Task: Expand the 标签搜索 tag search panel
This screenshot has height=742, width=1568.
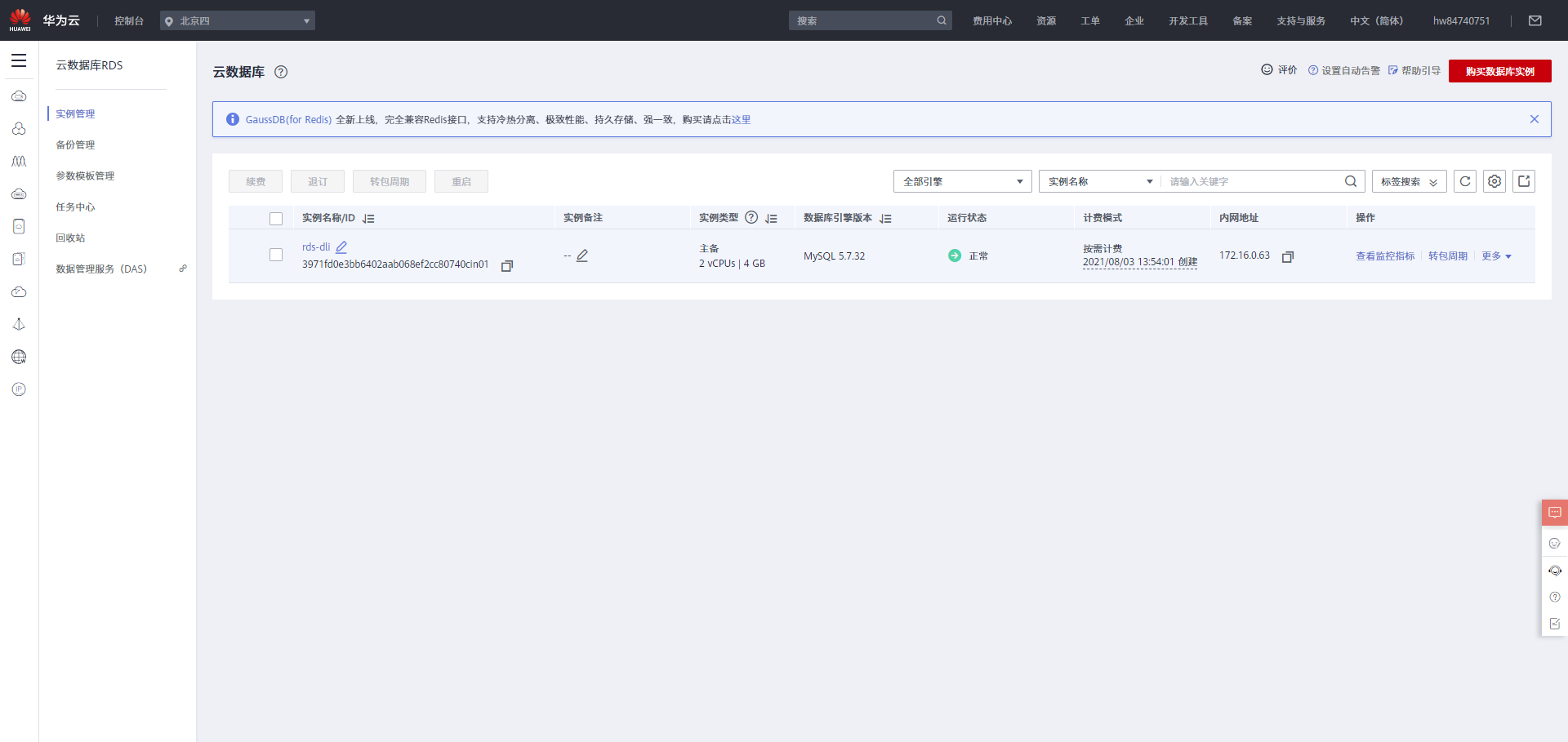Action: (x=1410, y=181)
